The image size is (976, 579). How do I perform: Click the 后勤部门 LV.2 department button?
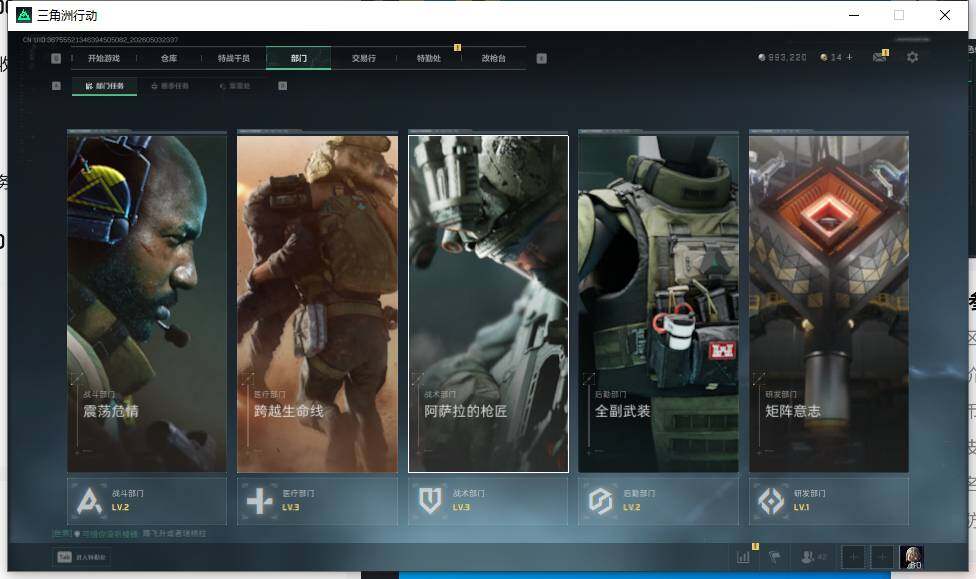pyautogui.click(x=659, y=501)
